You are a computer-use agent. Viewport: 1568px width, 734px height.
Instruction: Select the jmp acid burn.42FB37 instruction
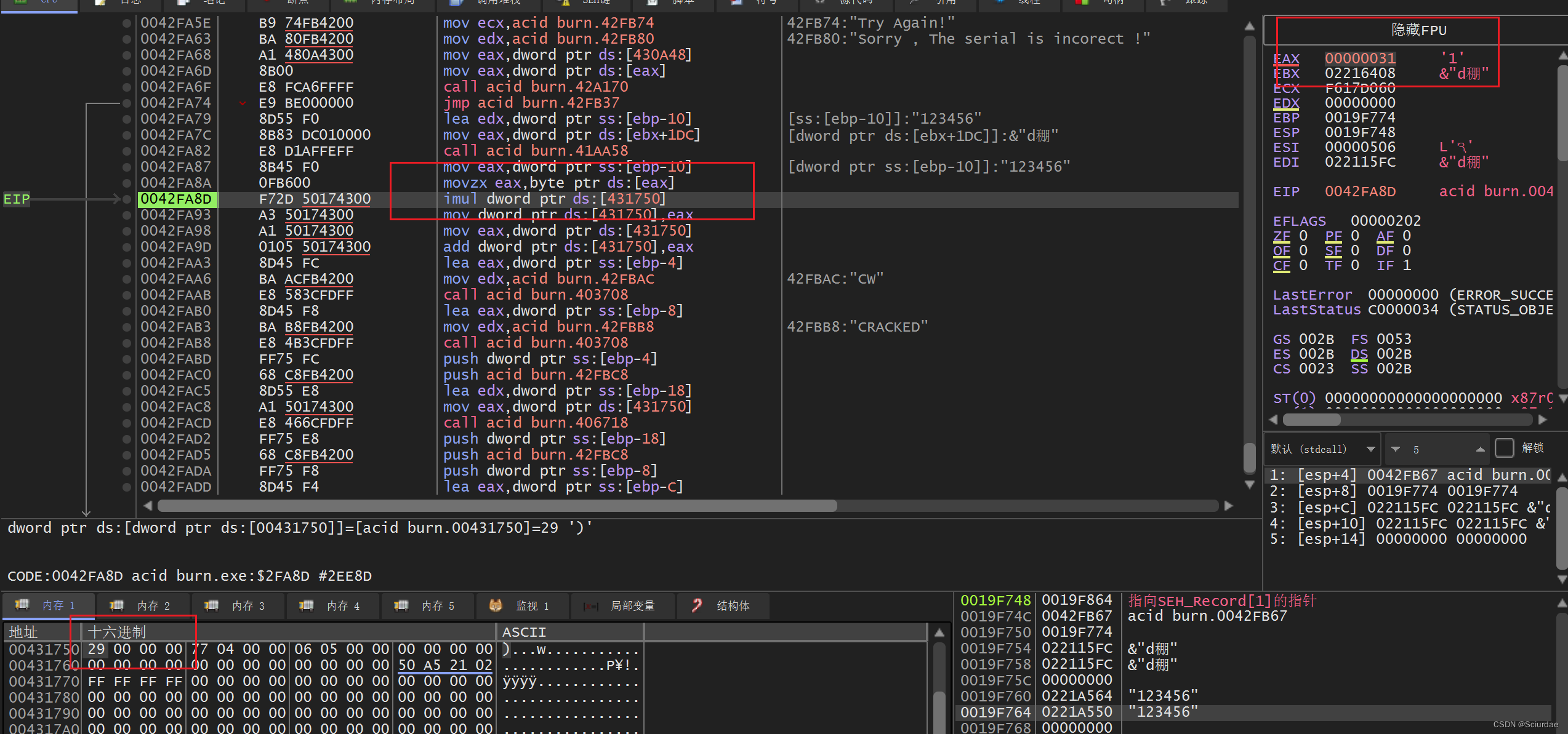(x=531, y=103)
